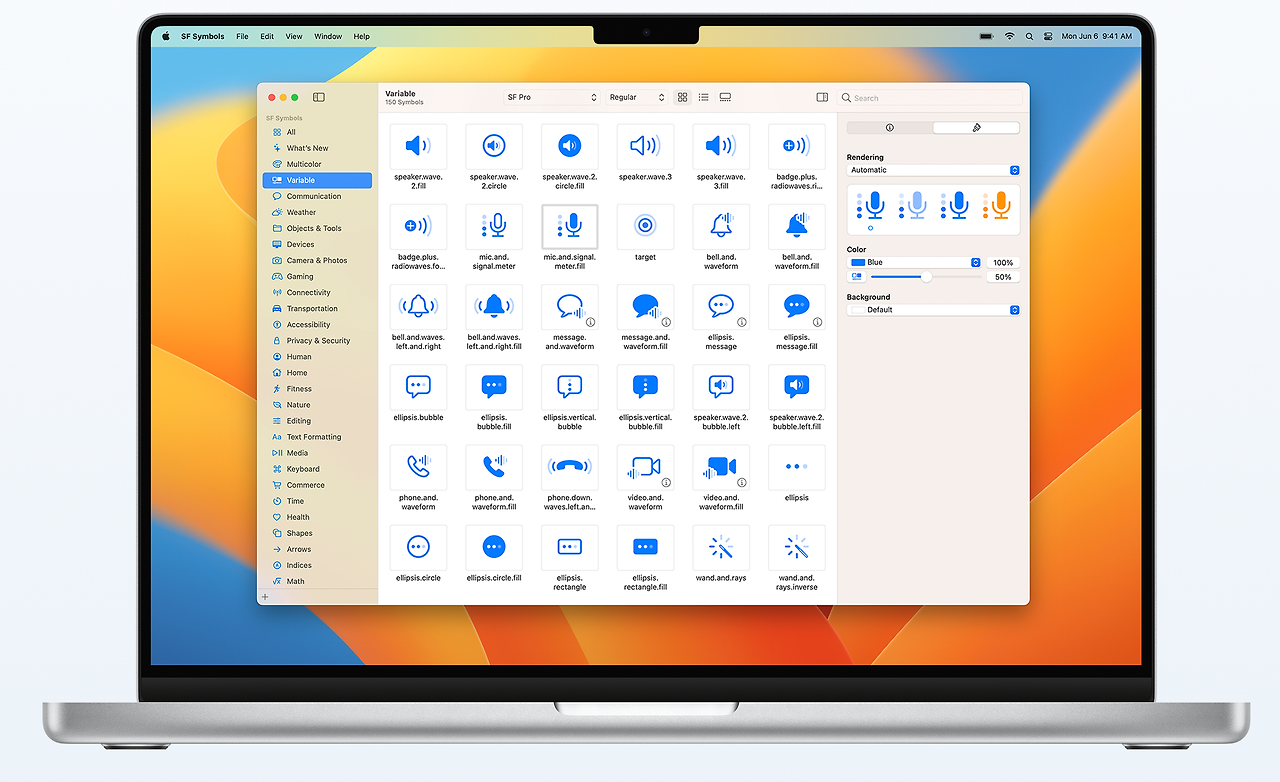This screenshot has height=782, width=1280.
Task: Toggle the sidebar visibility button
Action: coord(319,97)
